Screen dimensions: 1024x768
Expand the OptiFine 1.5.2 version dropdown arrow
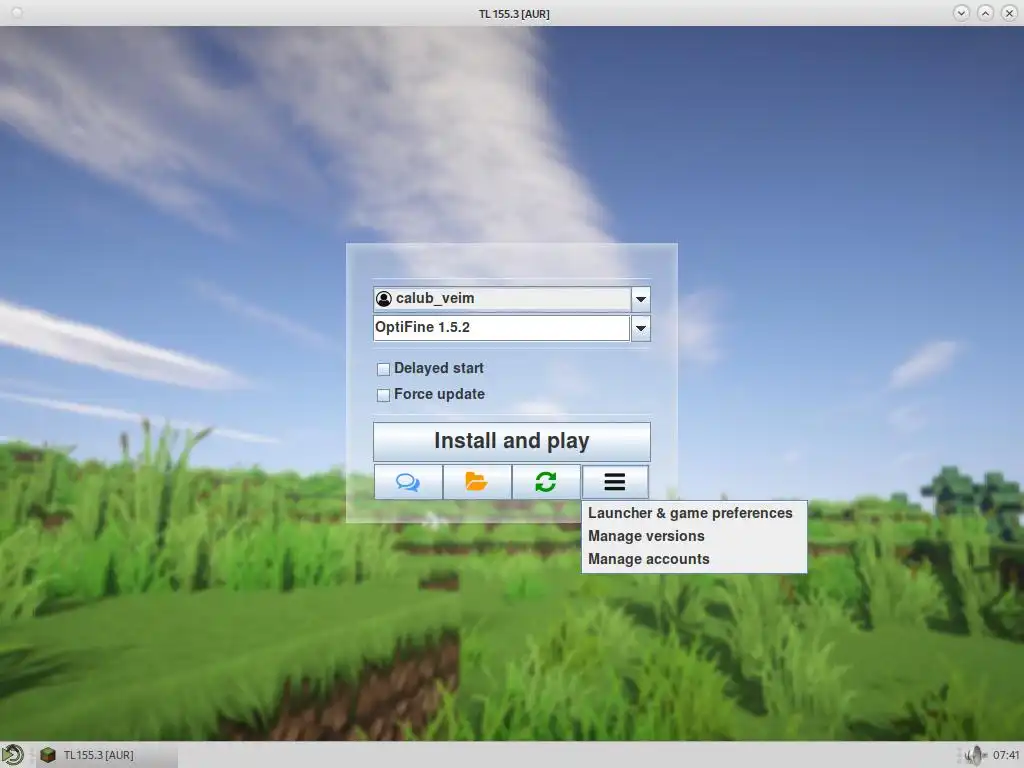[x=641, y=328]
